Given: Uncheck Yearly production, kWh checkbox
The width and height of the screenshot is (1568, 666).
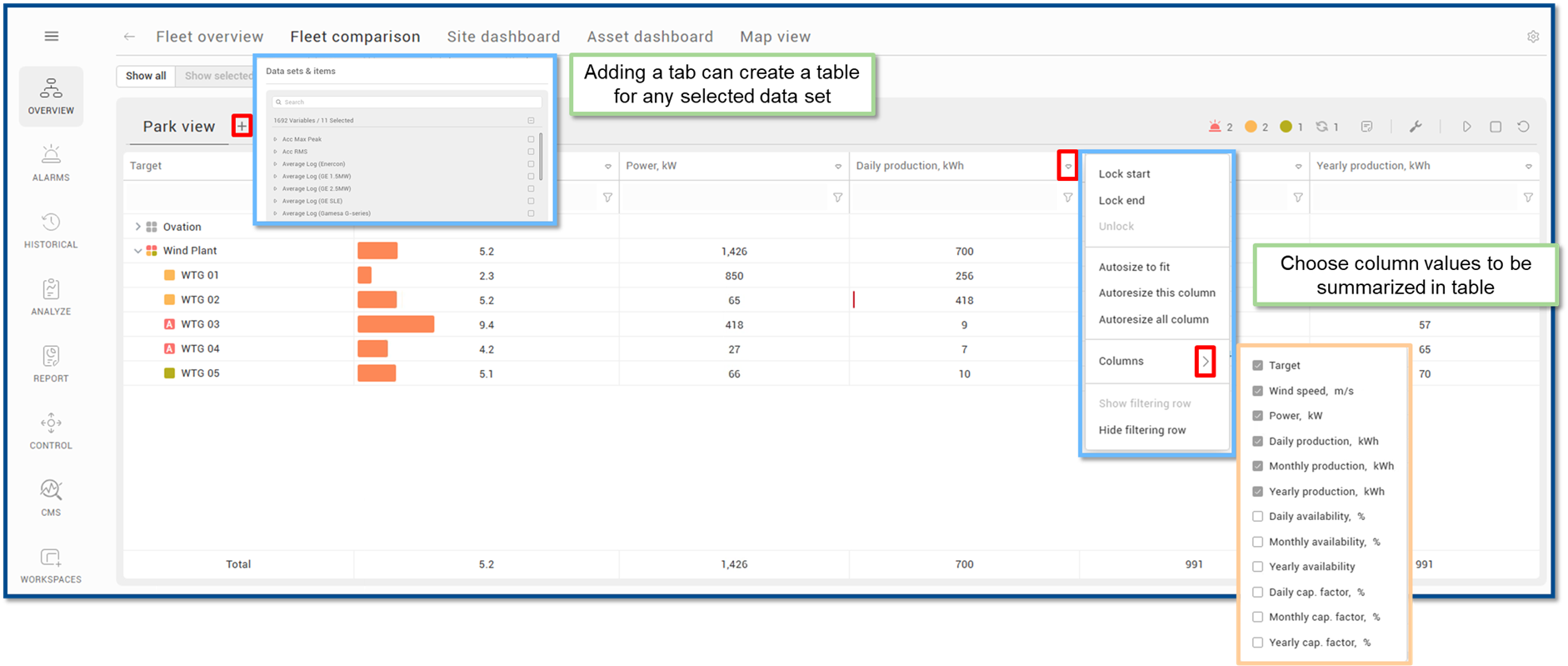Looking at the screenshot, I should (1258, 492).
